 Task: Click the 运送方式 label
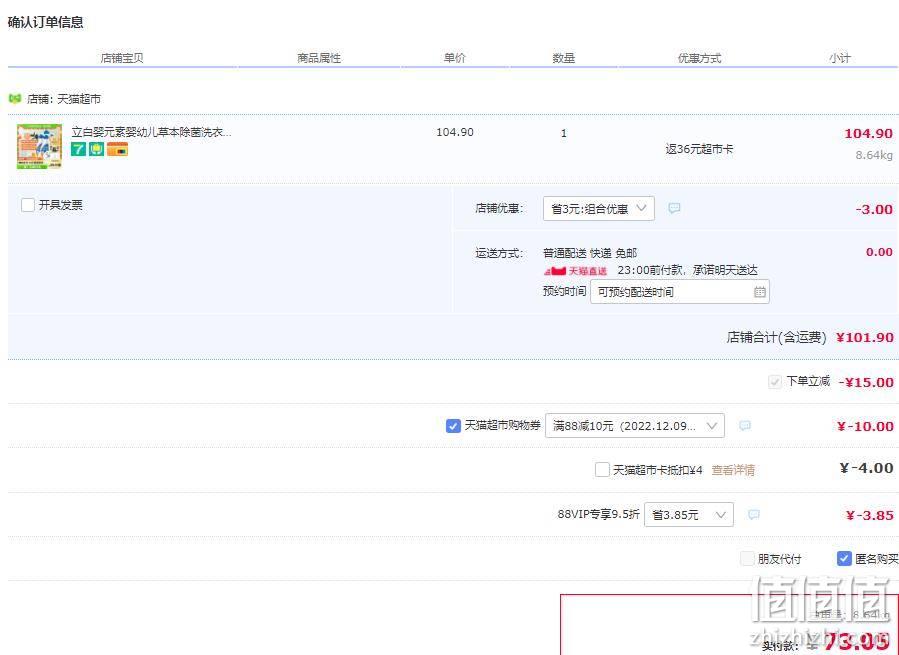(x=499, y=253)
